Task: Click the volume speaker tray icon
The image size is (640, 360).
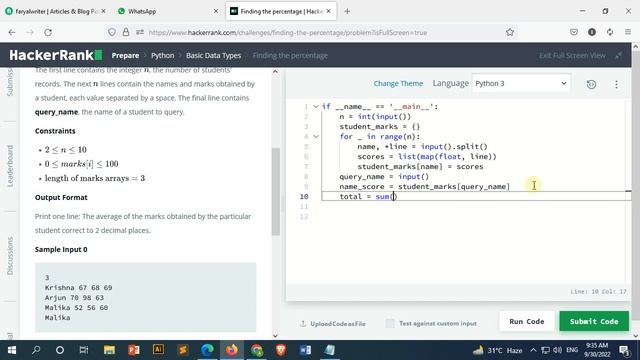Action: 557,350
